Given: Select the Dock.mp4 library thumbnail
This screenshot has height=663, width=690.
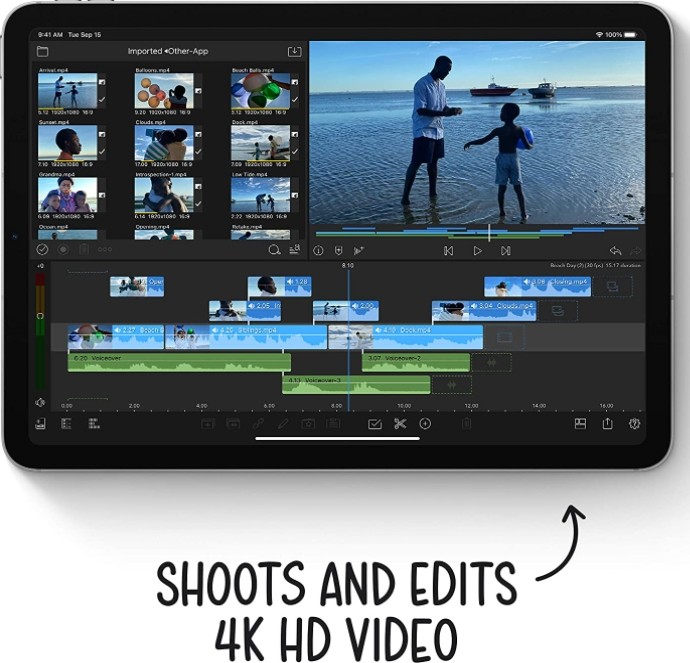Looking at the screenshot, I should click(x=261, y=143).
